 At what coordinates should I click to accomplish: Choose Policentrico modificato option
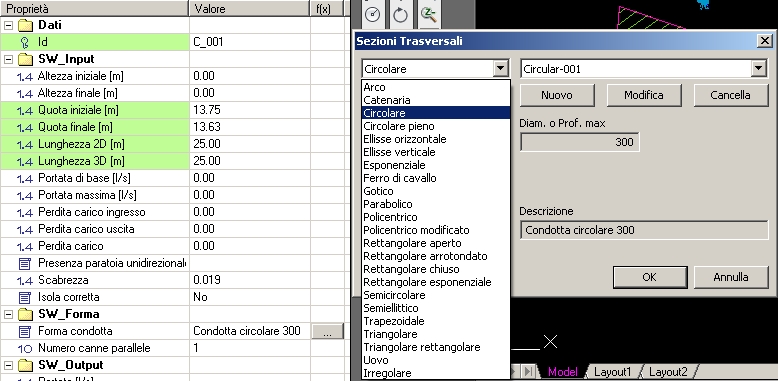pyautogui.click(x=436, y=230)
